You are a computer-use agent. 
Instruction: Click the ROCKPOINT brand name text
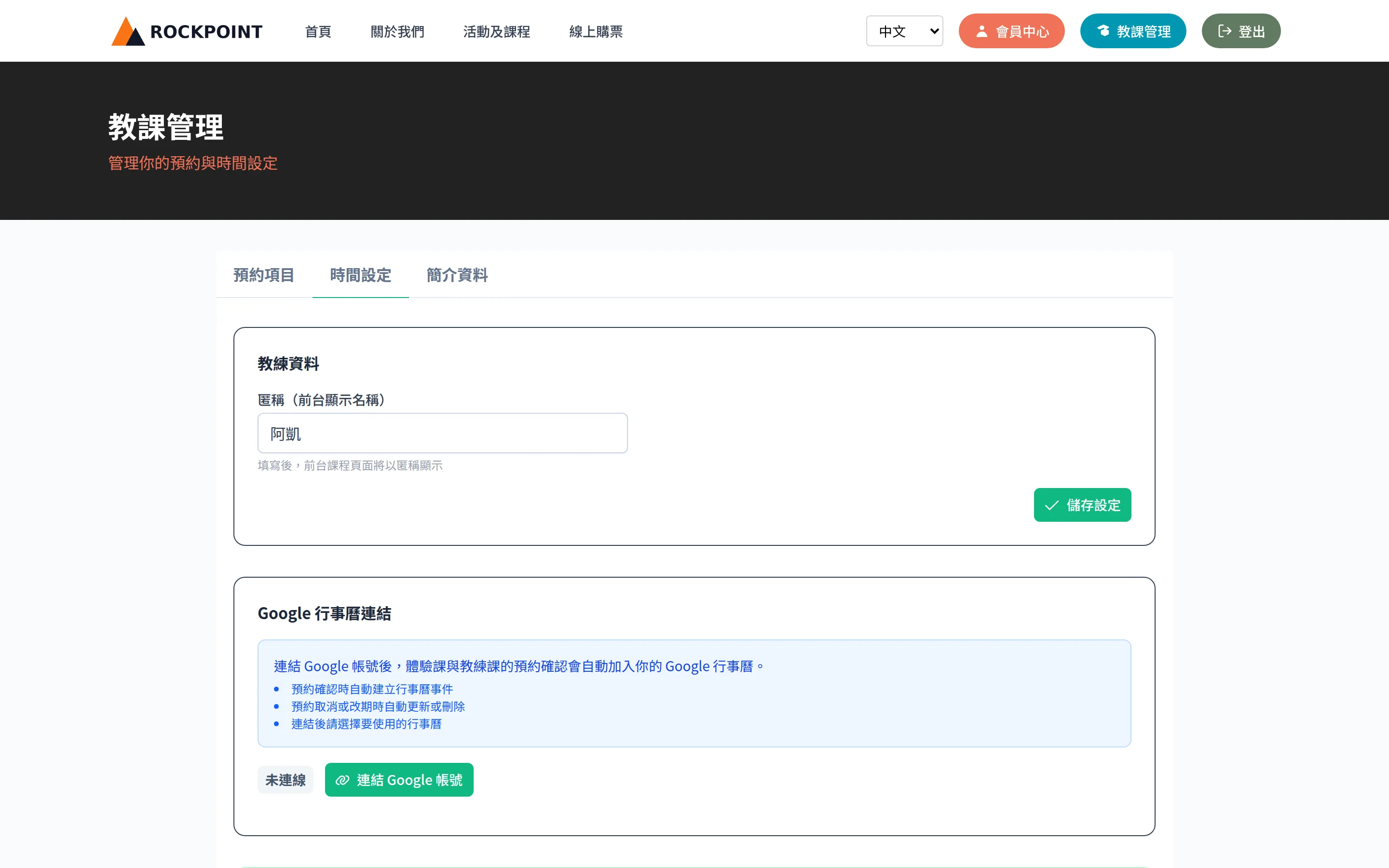pos(206,31)
